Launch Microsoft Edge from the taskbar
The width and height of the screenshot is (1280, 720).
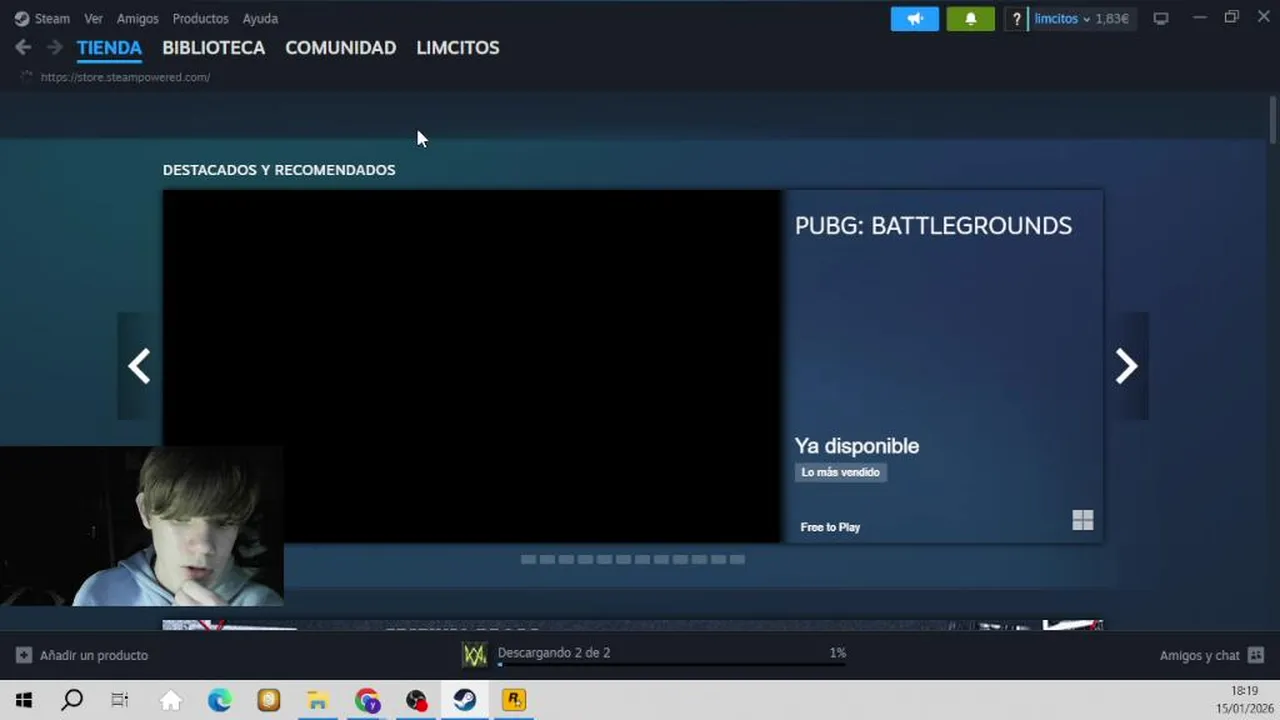(220, 700)
